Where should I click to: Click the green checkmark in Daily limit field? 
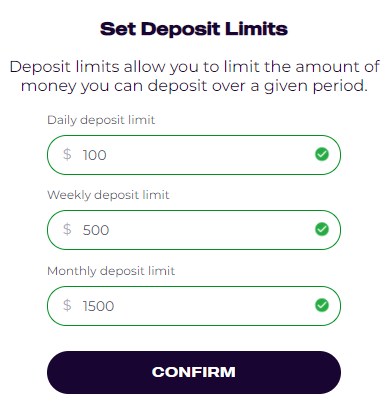click(322, 154)
